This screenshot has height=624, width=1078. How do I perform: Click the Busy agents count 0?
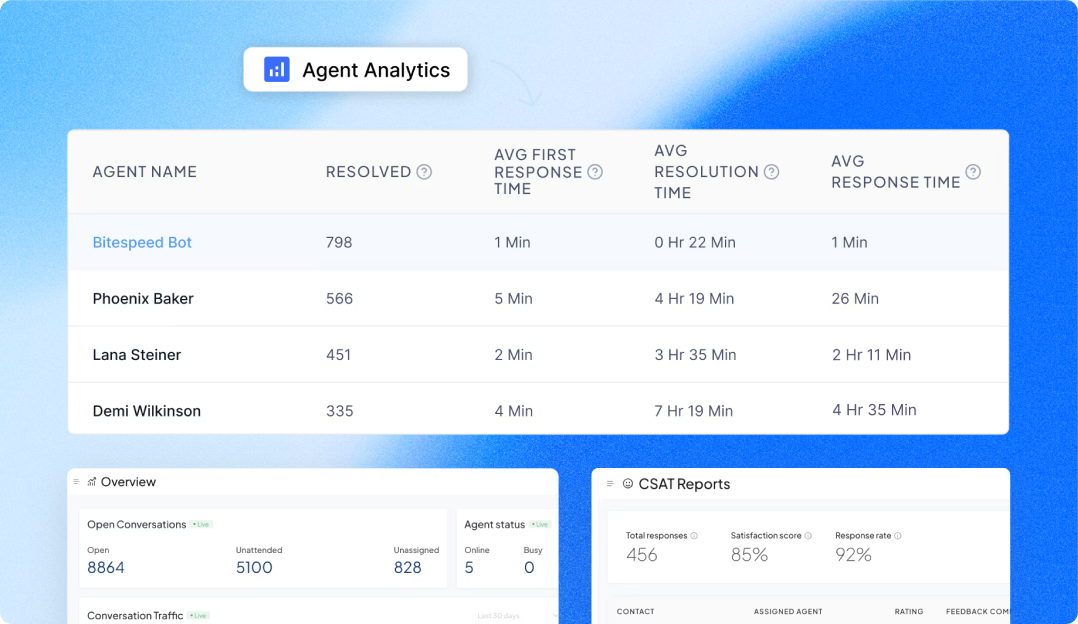(529, 568)
